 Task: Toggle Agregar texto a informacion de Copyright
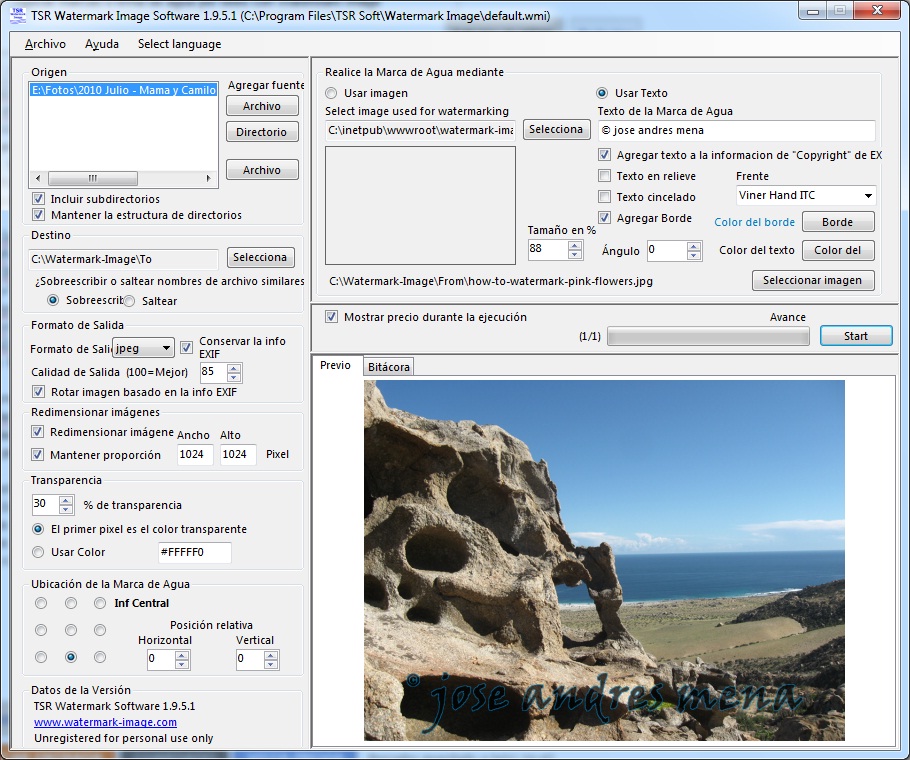point(605,155)
